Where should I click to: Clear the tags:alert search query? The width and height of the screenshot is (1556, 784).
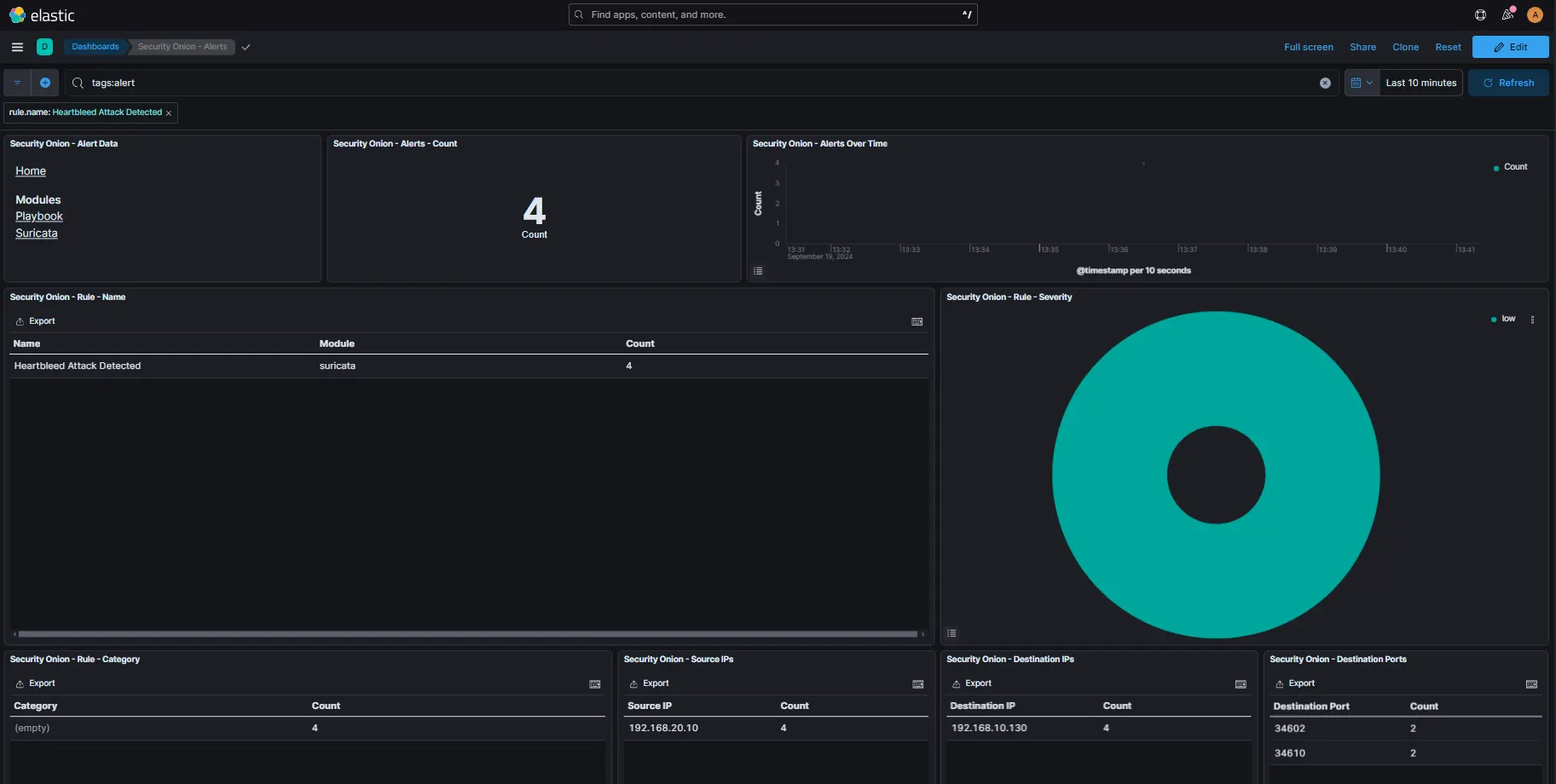pos(1325,83)
